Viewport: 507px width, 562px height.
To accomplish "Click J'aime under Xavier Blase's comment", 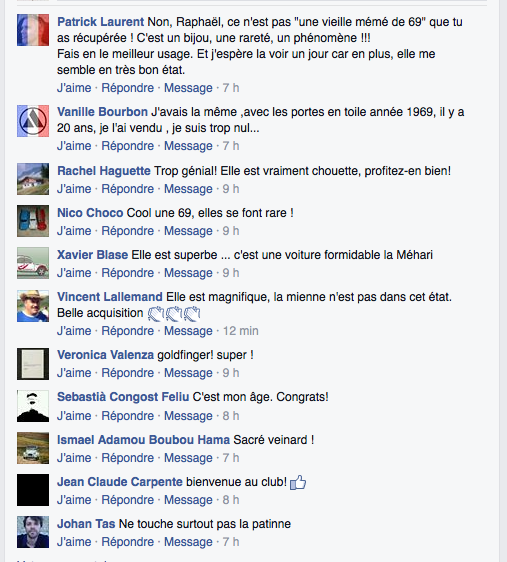I will [x=74, y=273].
